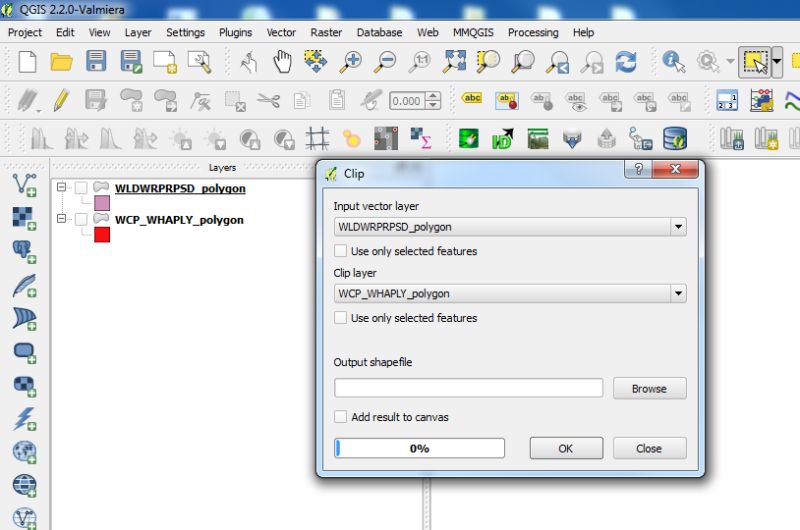The height and width of the screenshot is (530, 800).
Task: Select the Pan Map hand tool
Action: [x=282, y=62]
